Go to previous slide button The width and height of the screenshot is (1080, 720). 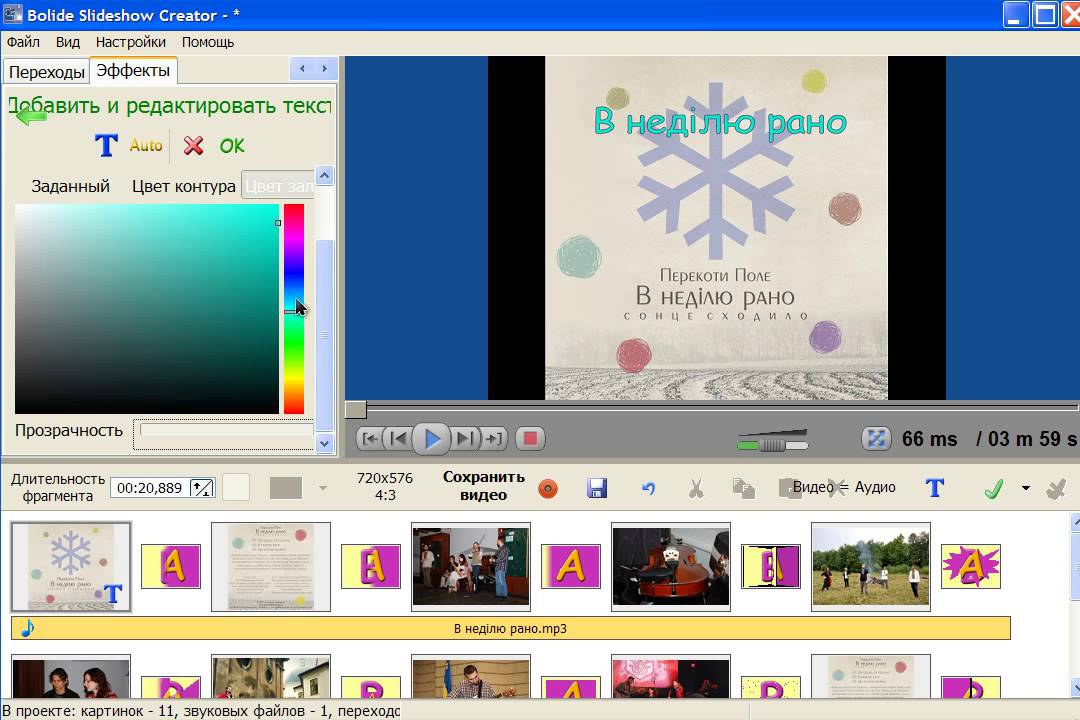coord(398,439)
